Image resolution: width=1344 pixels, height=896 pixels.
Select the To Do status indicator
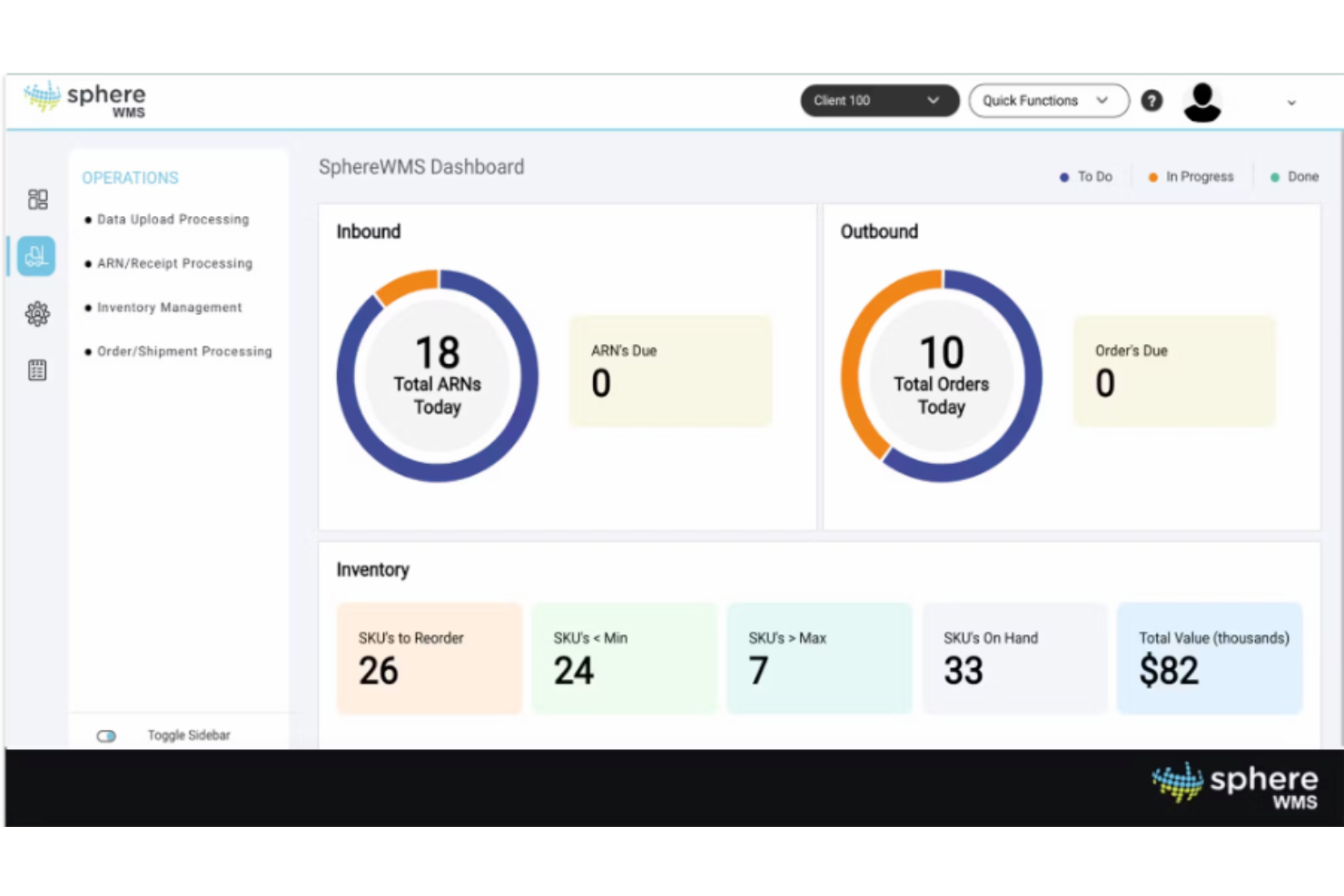pos(1086,176)
